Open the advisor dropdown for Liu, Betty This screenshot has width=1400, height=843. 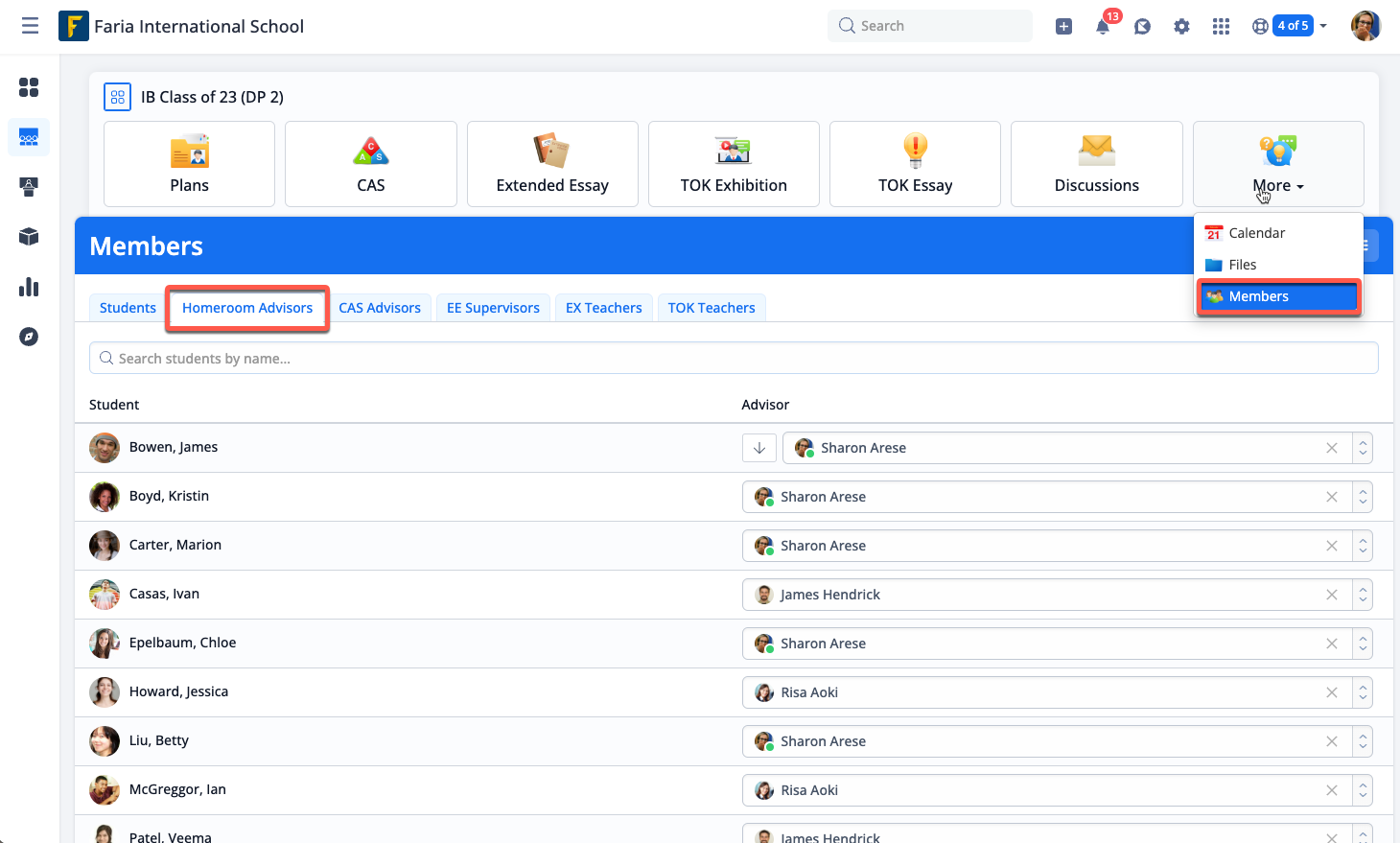click(1363, 741)
